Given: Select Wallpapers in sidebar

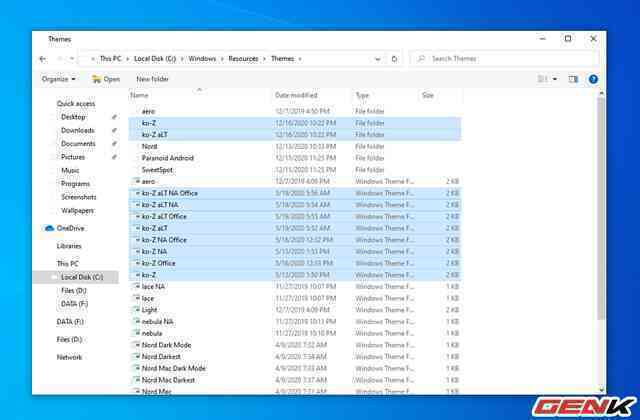Looking at the screenshot, I should point(78,211).
